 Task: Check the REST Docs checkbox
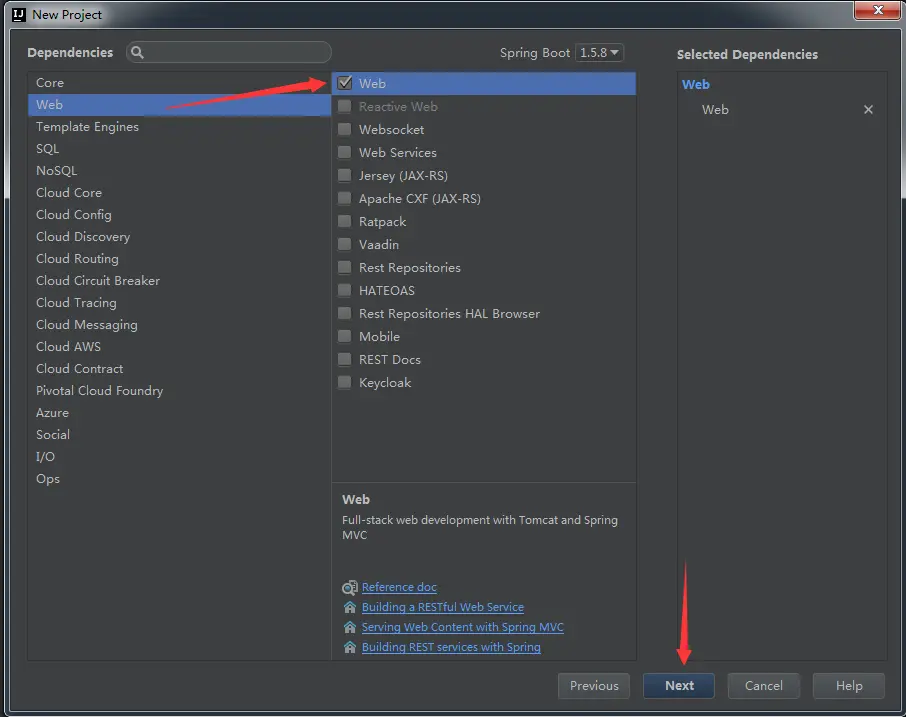[344, 360]
